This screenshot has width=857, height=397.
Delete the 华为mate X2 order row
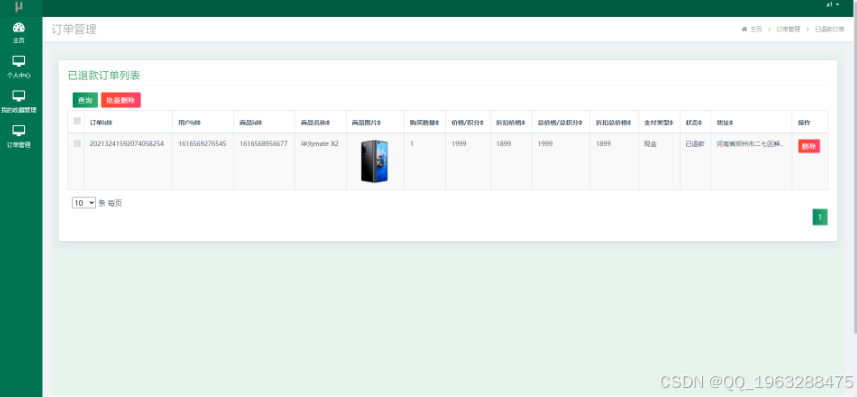(x=809, y=146)
